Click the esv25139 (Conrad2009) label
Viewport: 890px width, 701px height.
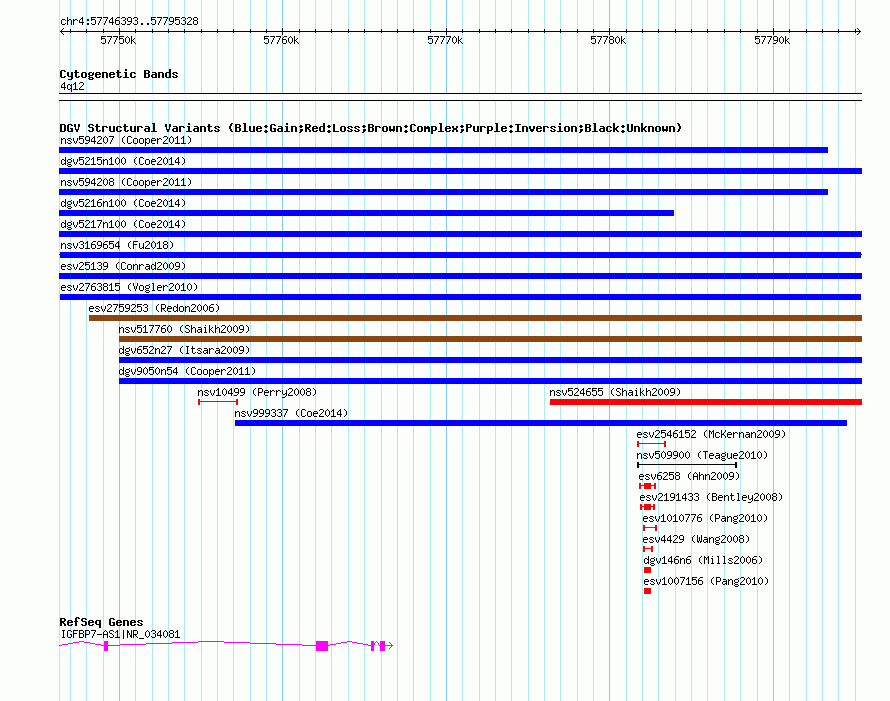tap(123, 266)
